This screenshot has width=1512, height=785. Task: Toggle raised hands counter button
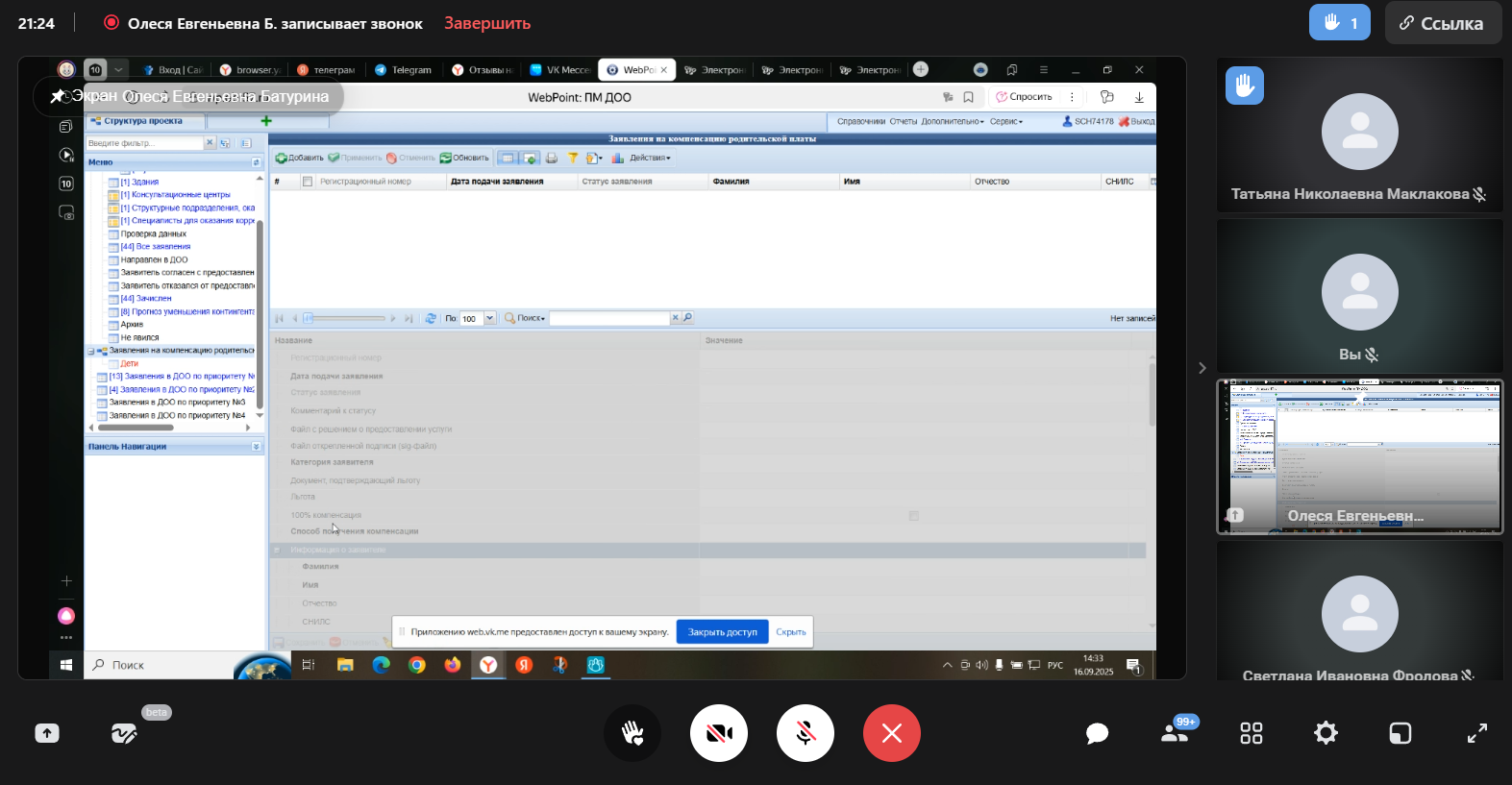point(1339,23)
